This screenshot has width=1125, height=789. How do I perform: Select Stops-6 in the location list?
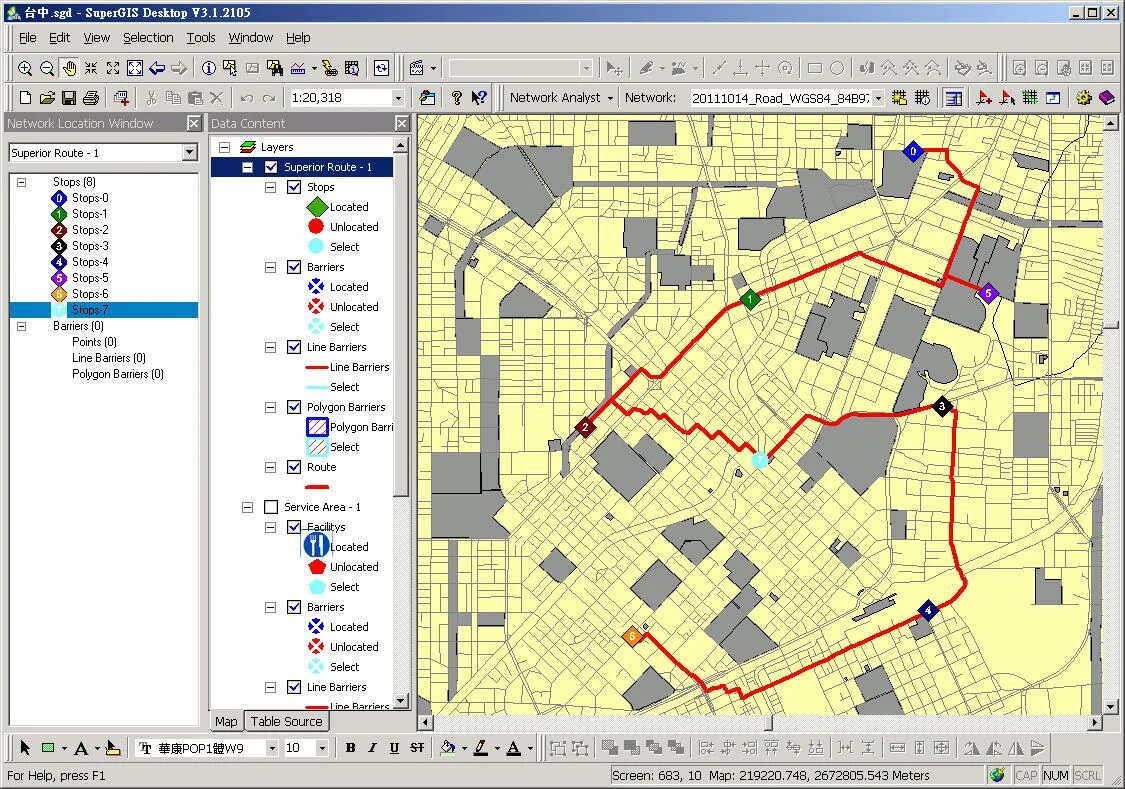(x=90, y=294)
